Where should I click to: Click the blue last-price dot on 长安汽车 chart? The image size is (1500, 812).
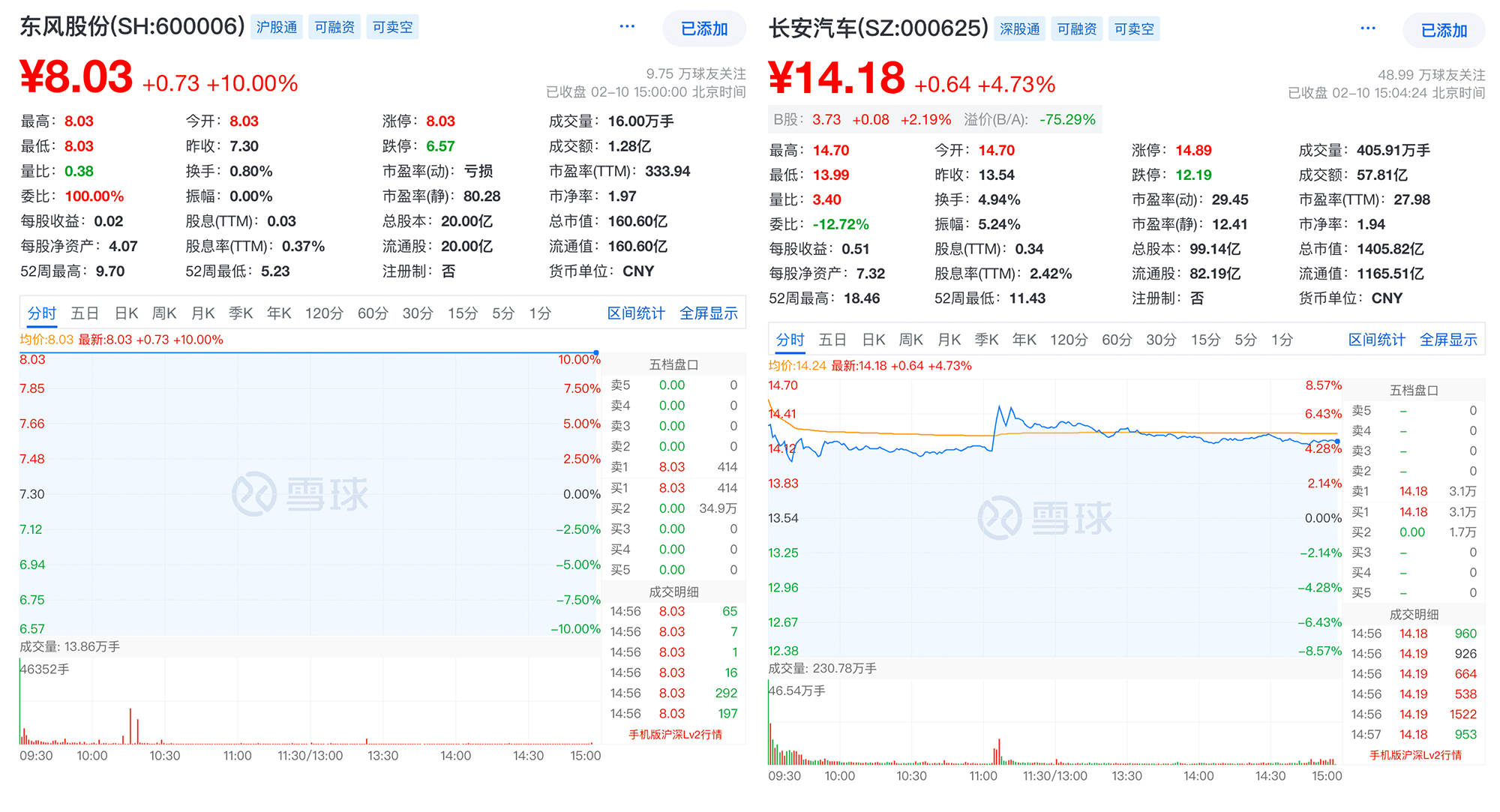tap(1336, 442)
